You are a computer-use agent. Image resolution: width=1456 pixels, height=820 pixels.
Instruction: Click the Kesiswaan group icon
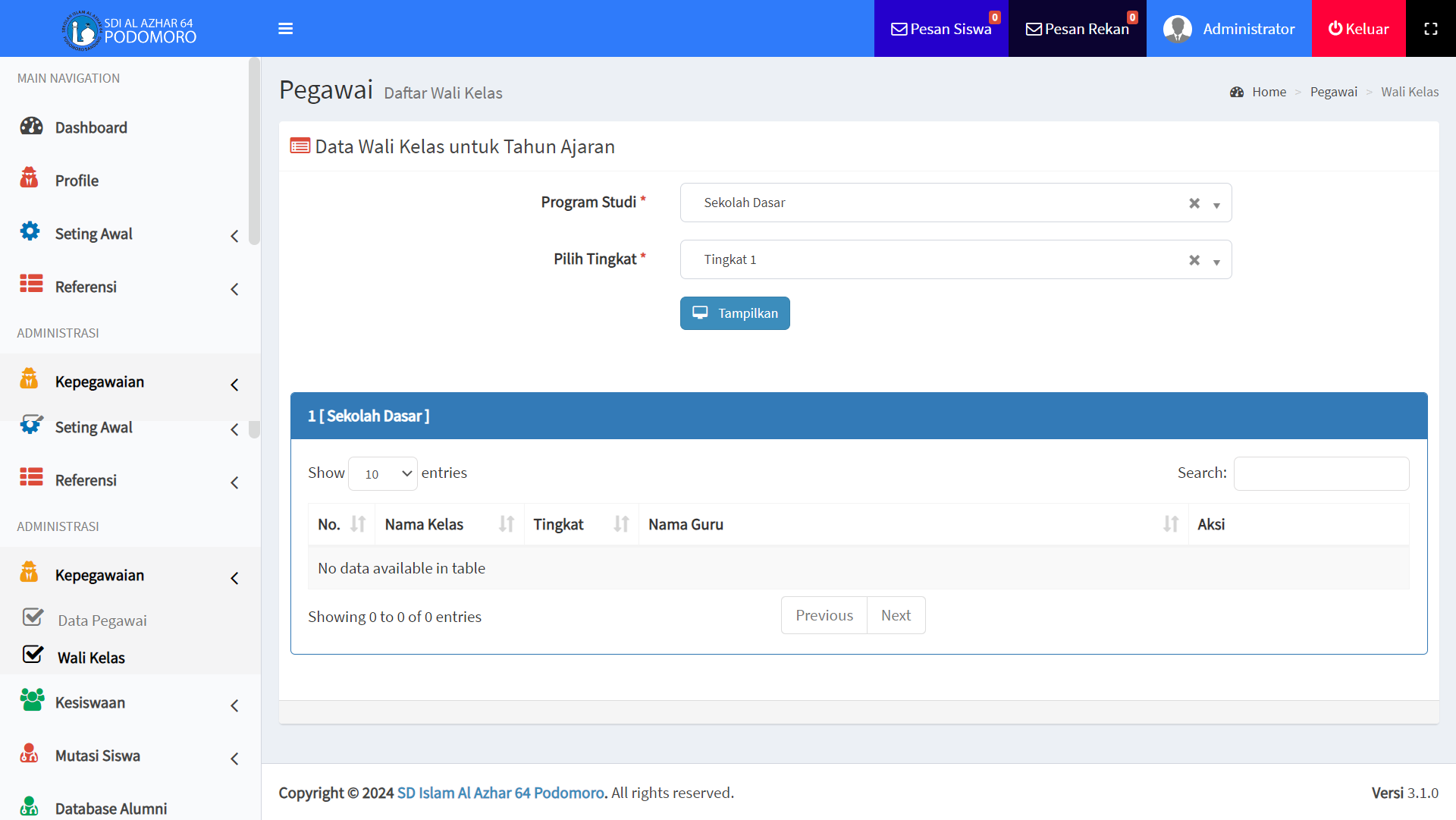tap(31, 700)
